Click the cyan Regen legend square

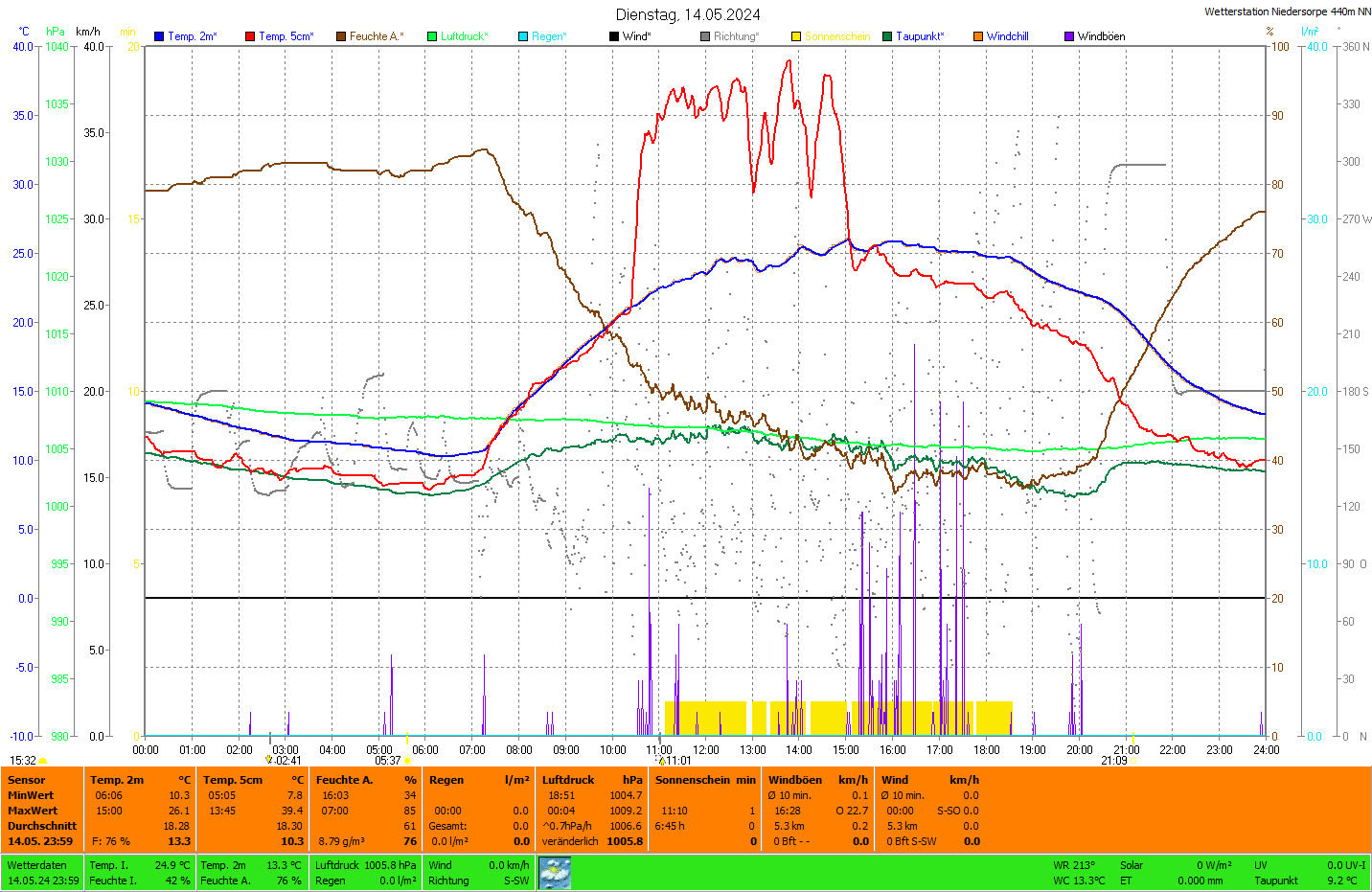tap(523, 36)
